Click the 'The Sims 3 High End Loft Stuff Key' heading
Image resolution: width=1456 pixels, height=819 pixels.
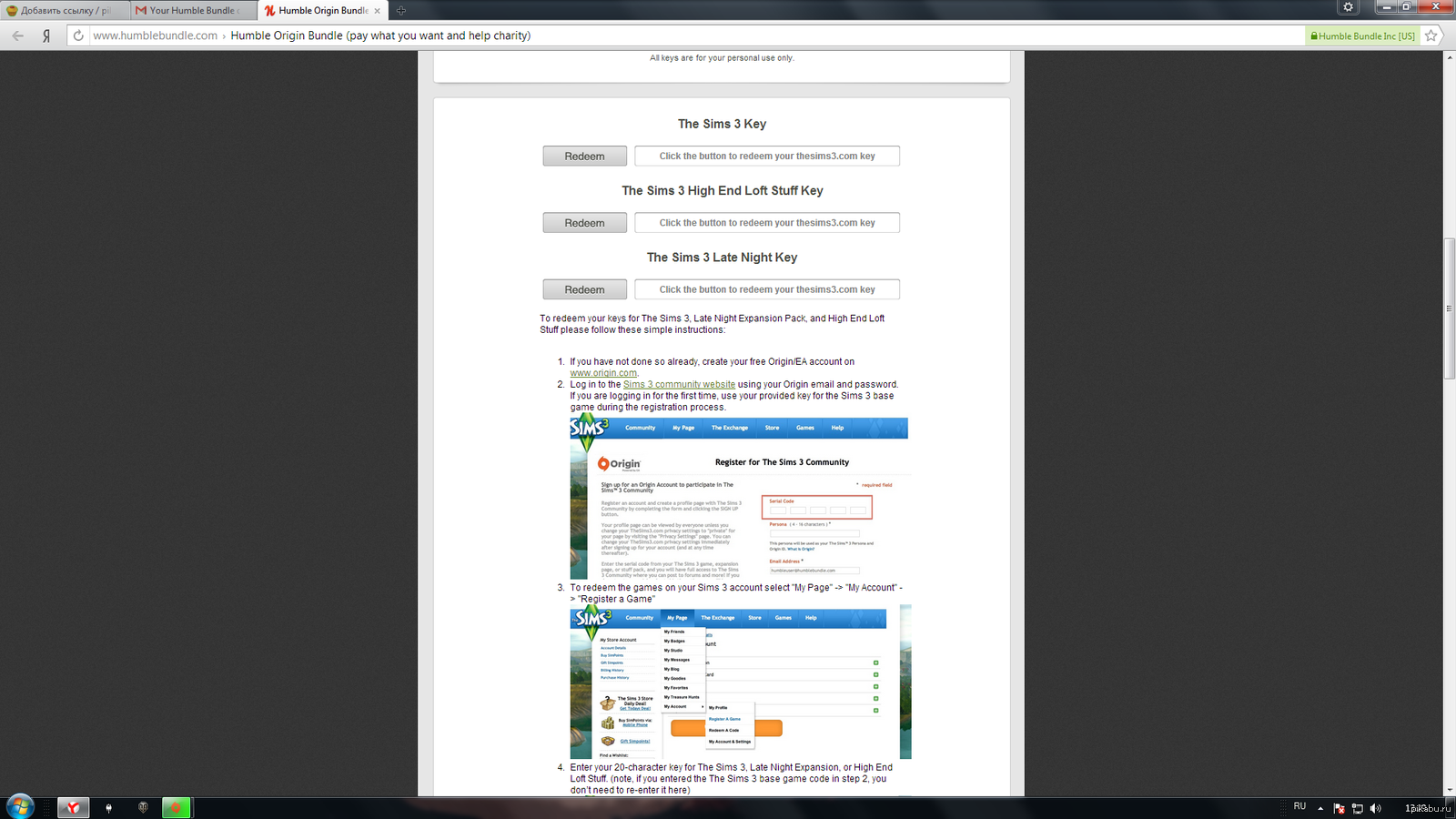coord(723,191)
